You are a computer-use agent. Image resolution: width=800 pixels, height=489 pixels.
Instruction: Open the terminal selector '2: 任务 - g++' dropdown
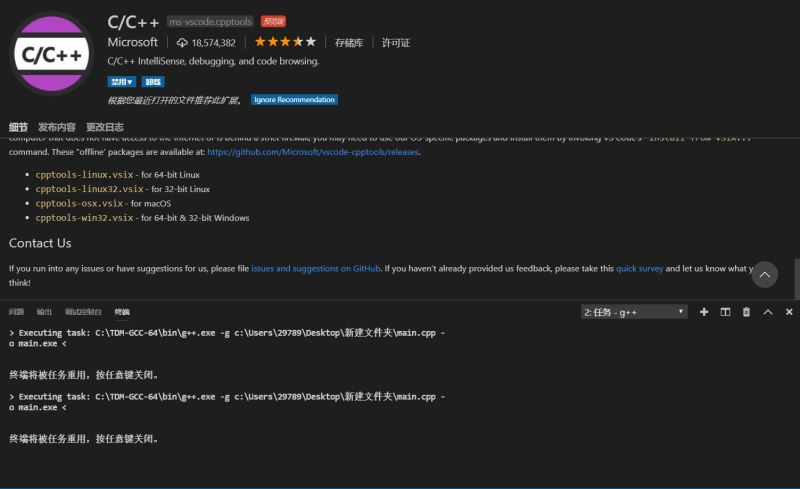pyautogui.click(x=634, y=312)
